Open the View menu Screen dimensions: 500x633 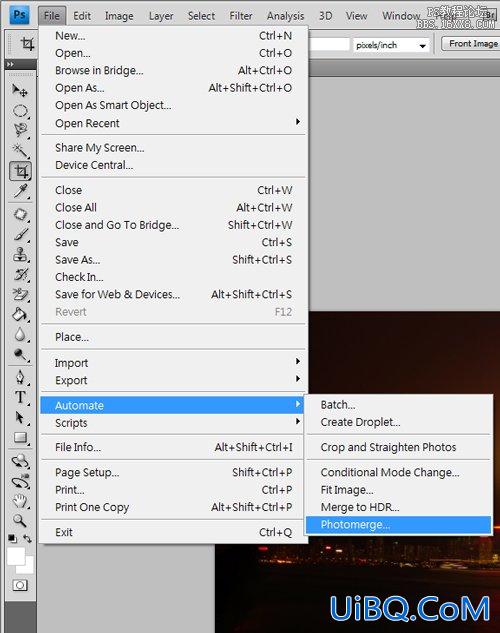point(356,16)
